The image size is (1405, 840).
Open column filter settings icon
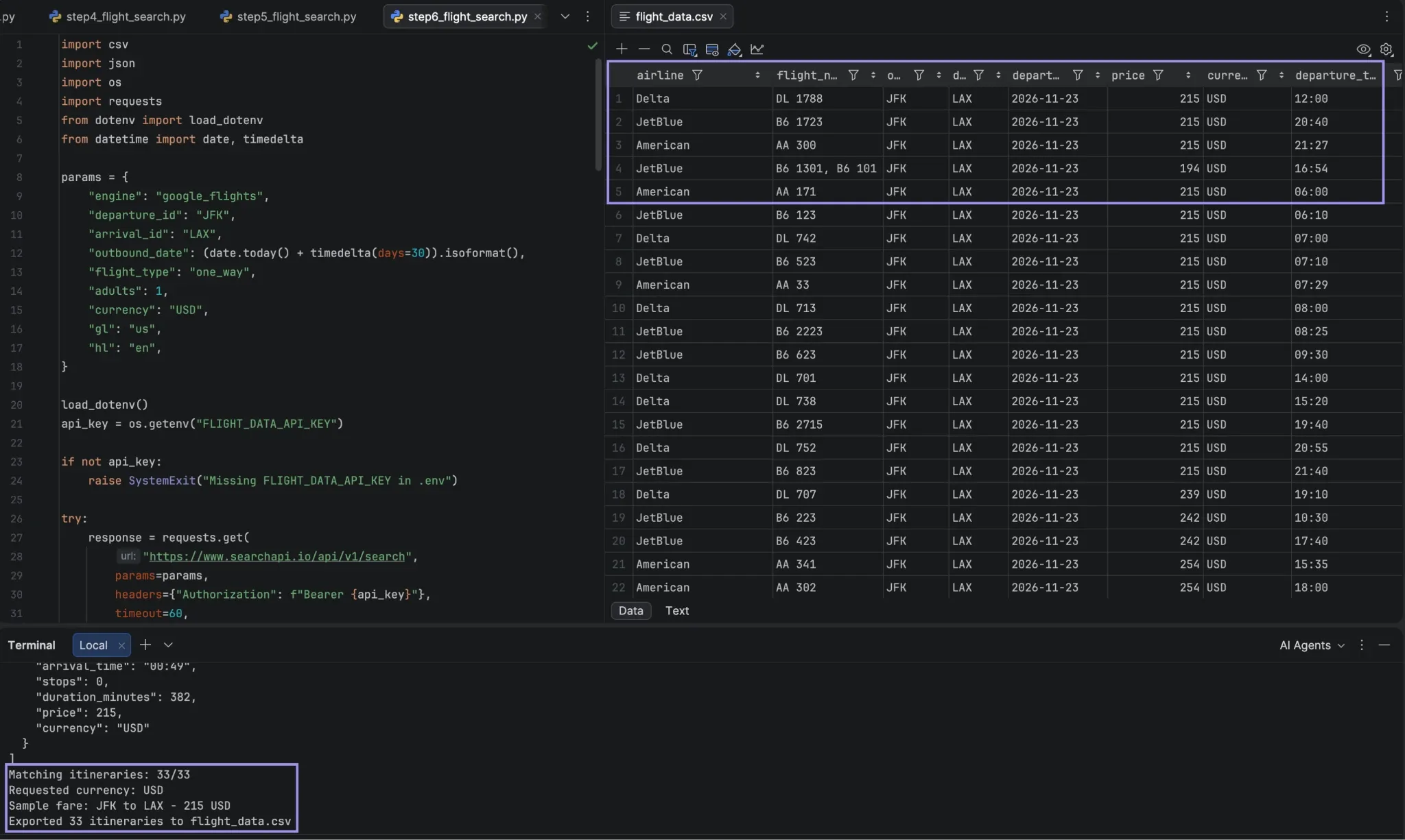pos(689,49)
